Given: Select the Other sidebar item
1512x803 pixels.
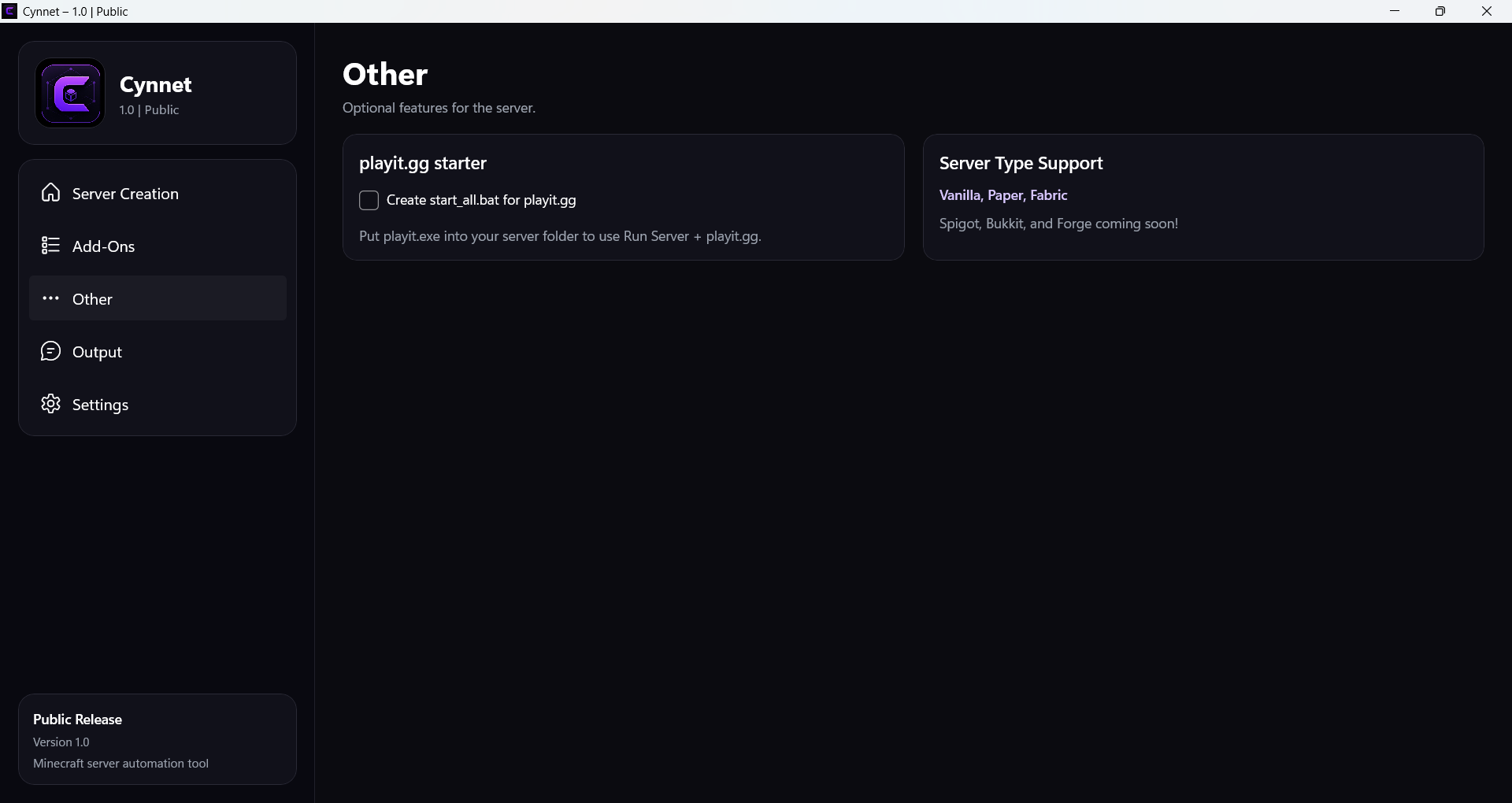Looking at the screenshot, I should click(x=157, y=298).
